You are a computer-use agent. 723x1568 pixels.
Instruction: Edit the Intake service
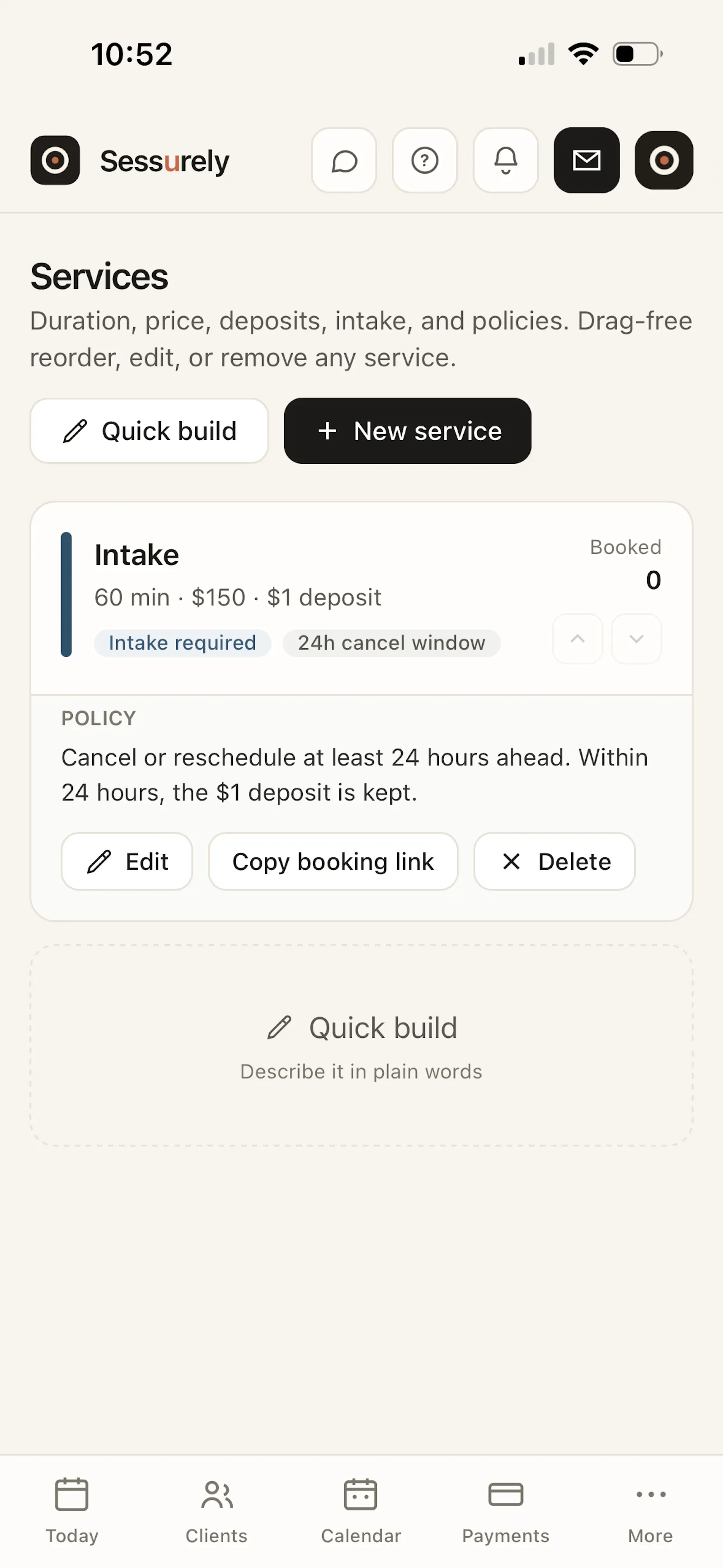[x=127, y=862]
